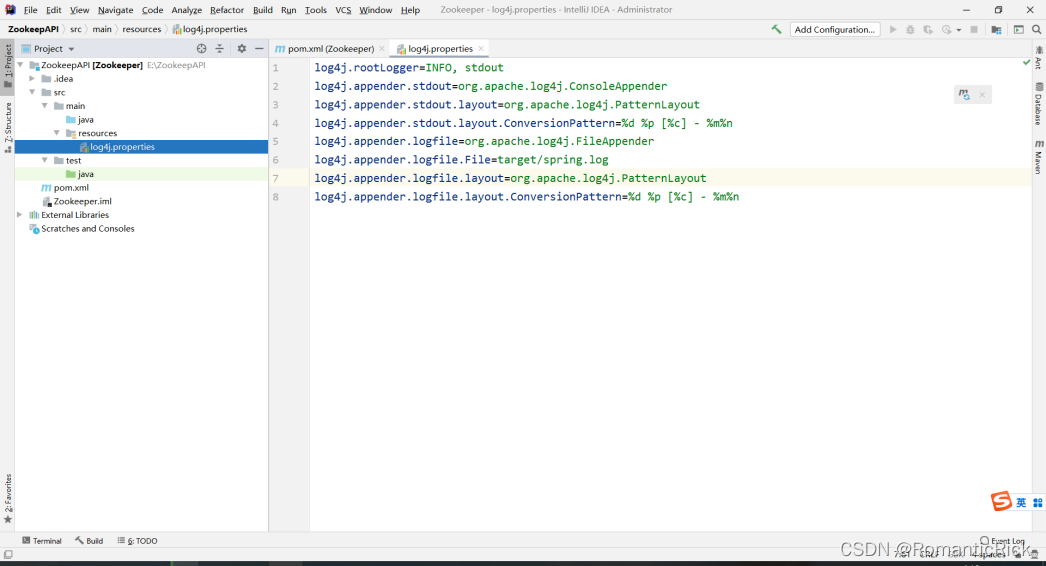Collapse the main folder

click(x=45, y=105)
